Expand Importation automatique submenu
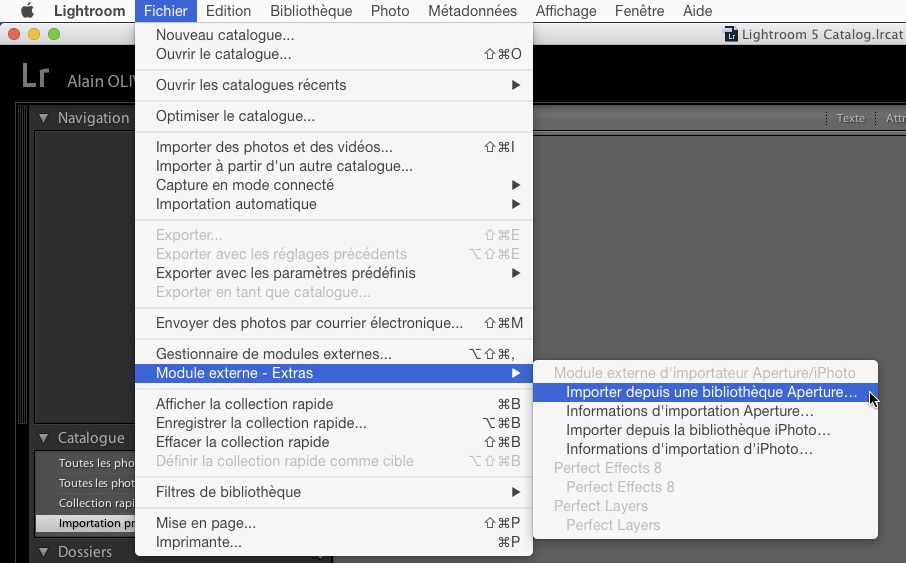This screenshot has height=563, width=906. [x=334, y=204]
